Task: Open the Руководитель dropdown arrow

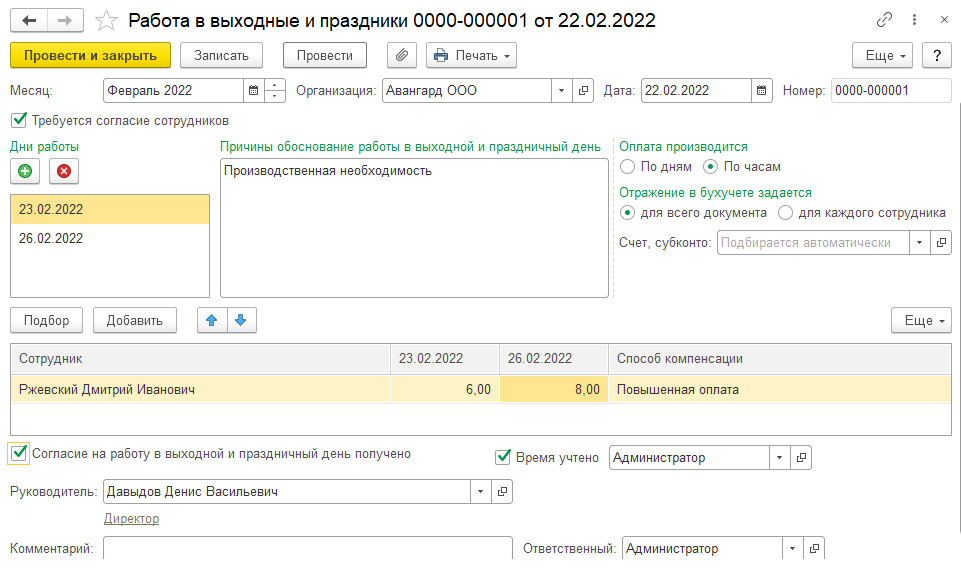Action: [480, 492]
